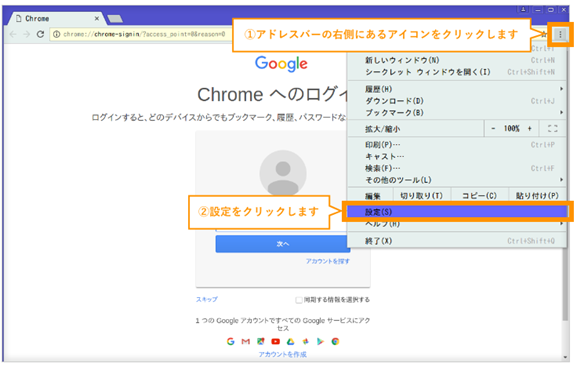Expand the ヘルプ(H) submenu

[x=456, y=224]
